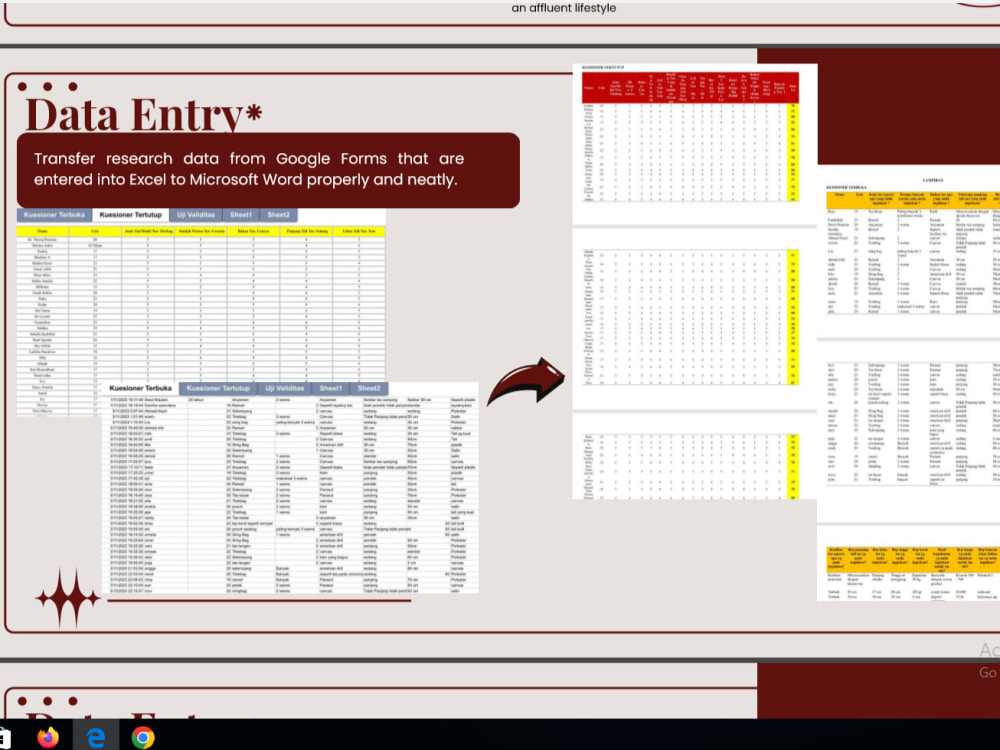Open Sheet1 tab in yellow-header spreadsheet
The width and height of the screenshot is (1000, 750).
coord(241,215)
